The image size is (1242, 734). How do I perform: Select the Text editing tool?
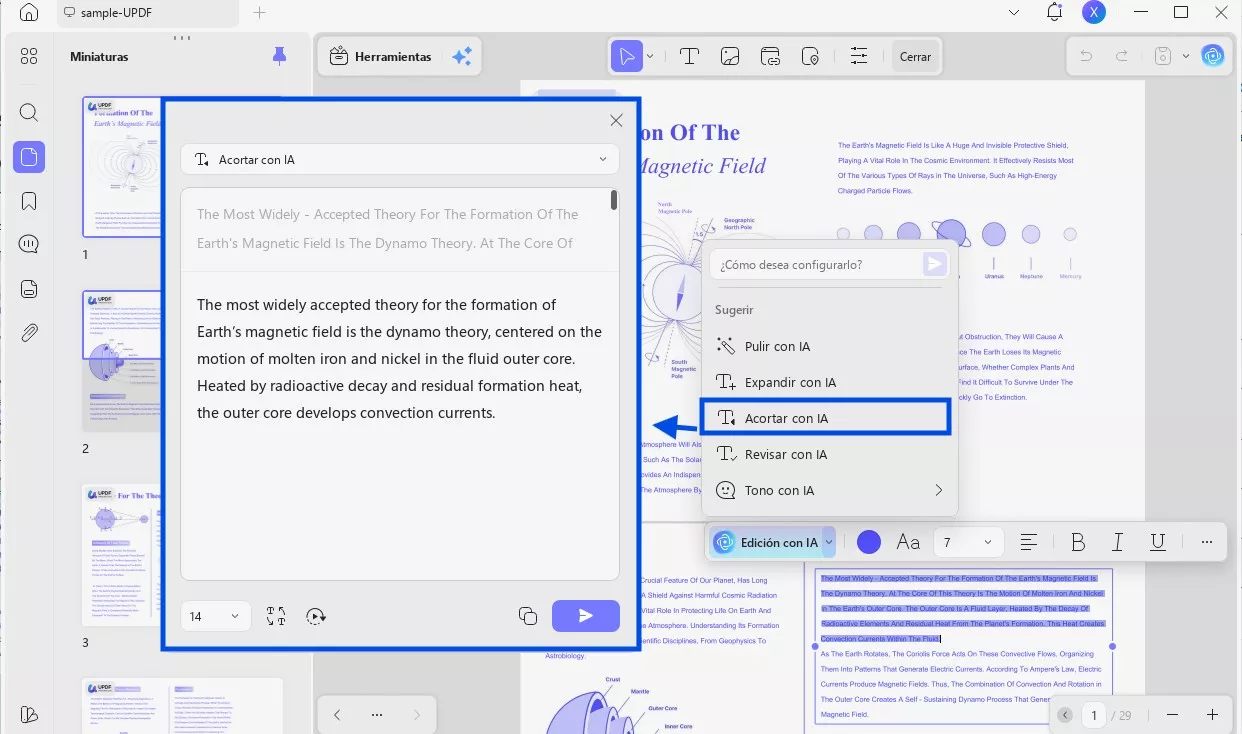(689, 56)
